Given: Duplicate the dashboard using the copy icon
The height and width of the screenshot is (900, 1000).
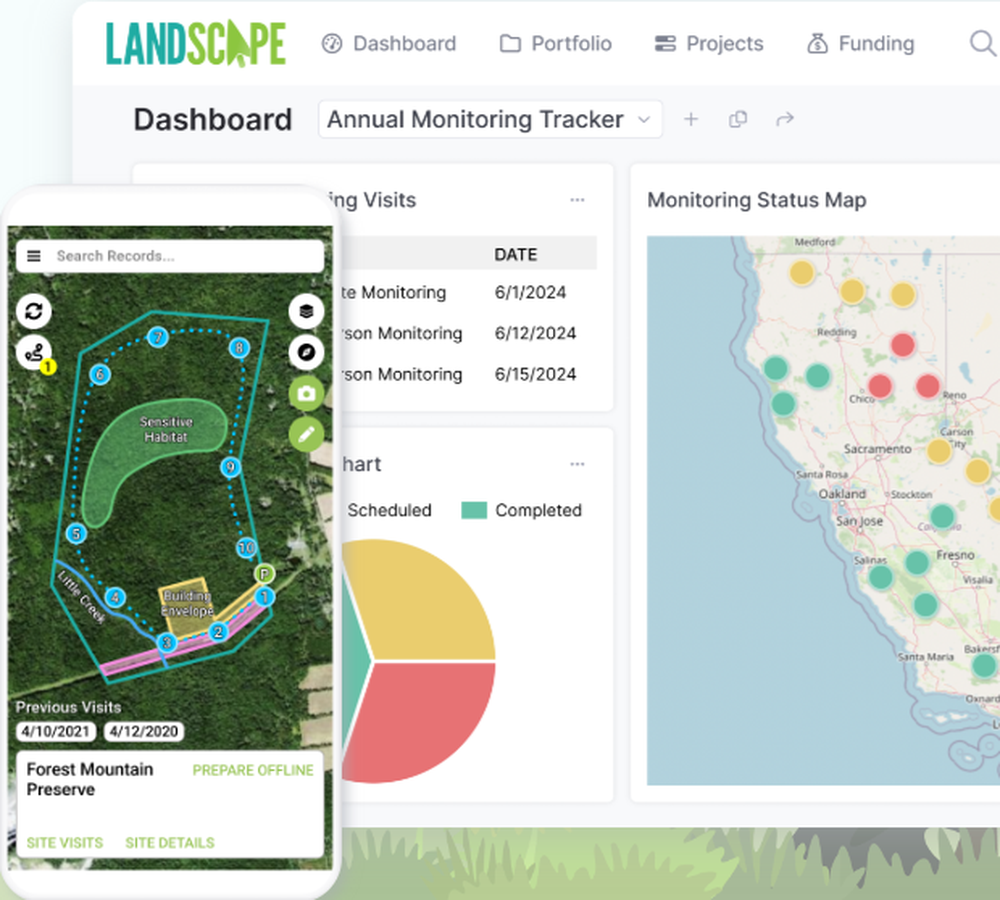Looking at the screenshot, I should coord(738,119).
